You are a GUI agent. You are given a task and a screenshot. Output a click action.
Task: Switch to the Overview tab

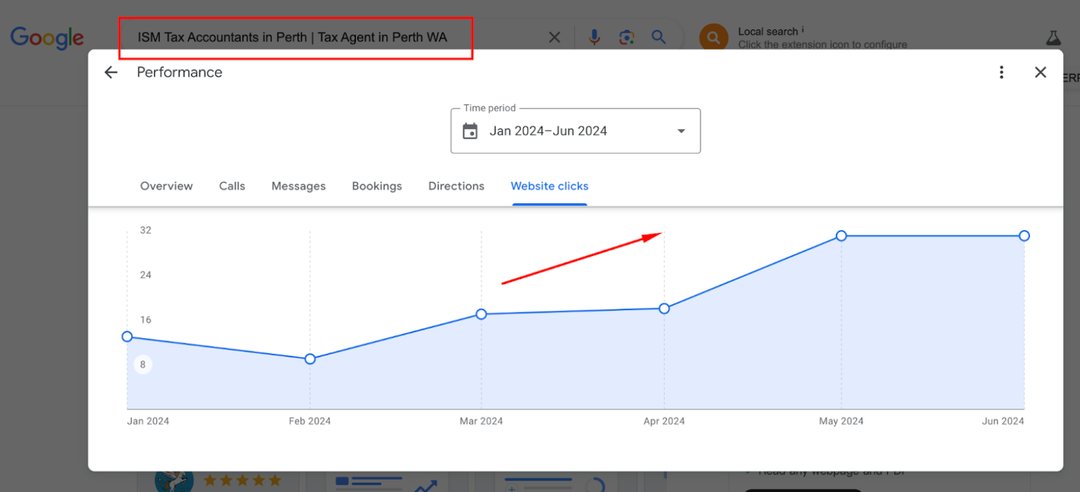point(167,186)
